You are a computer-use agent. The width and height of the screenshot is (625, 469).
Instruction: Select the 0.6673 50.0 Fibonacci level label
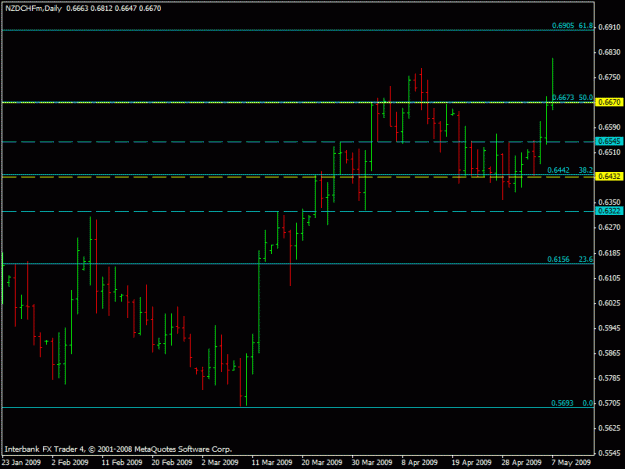(572, 97)
